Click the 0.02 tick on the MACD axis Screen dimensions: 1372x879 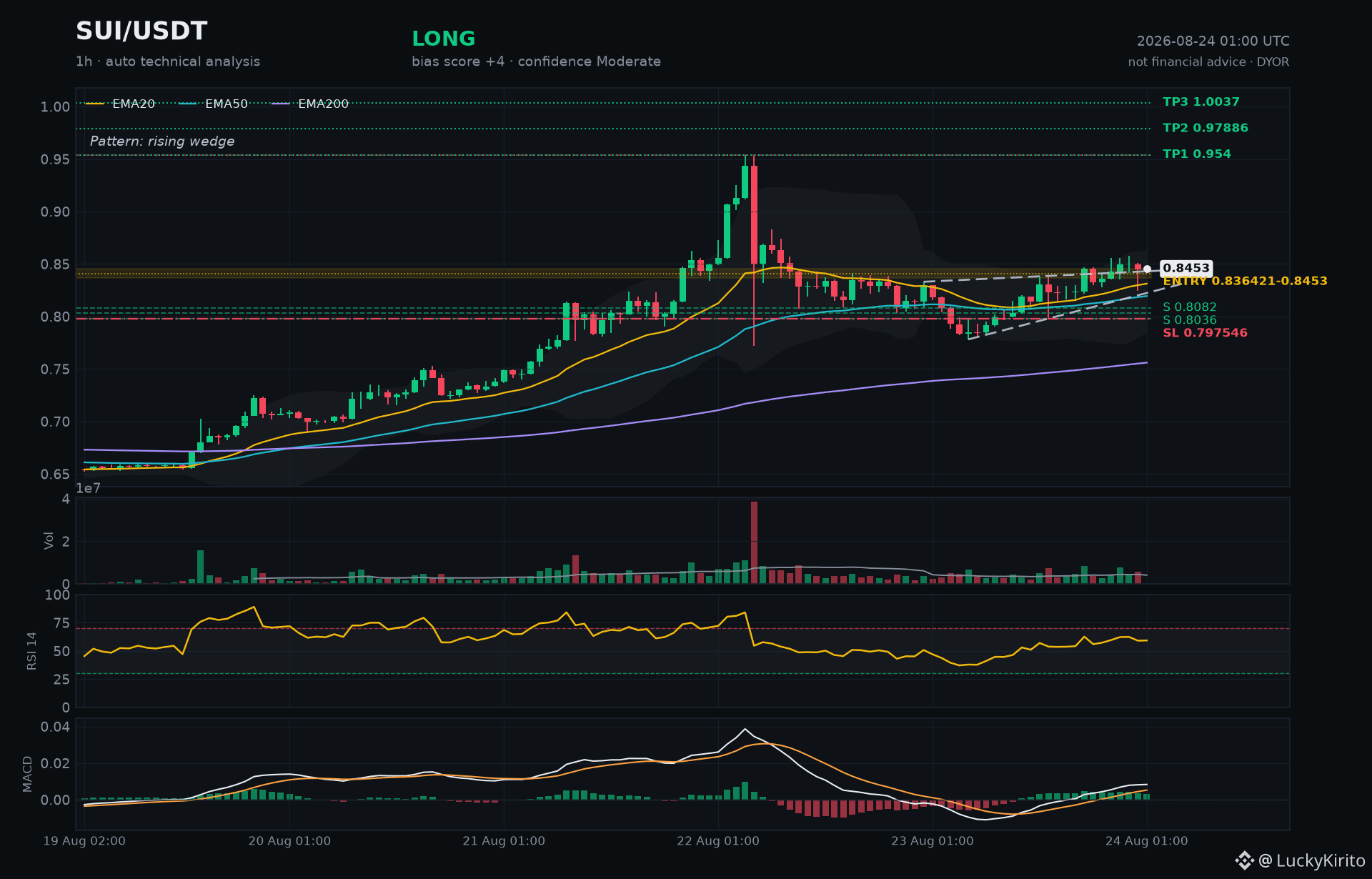click(55, 764)
